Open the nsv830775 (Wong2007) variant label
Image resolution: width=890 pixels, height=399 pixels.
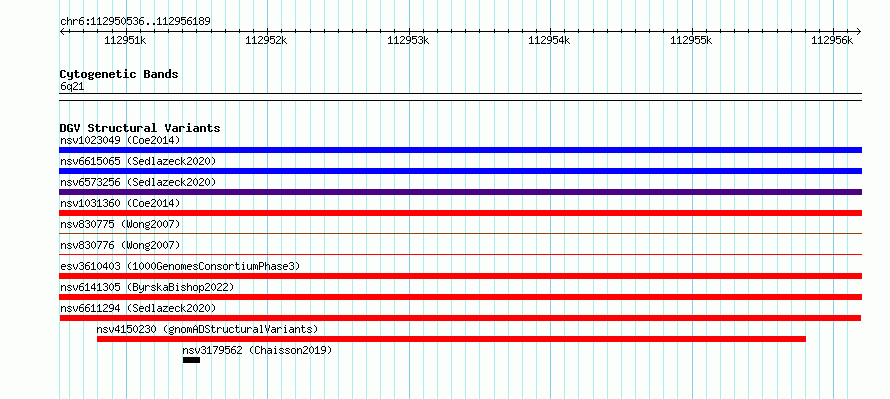point(120,224)
